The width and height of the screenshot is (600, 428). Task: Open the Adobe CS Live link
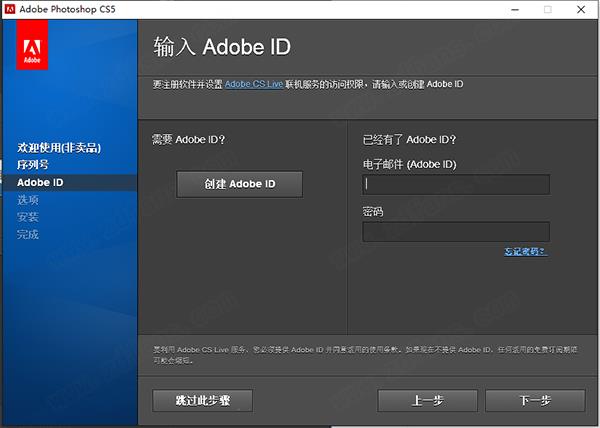tap(254, 84)
